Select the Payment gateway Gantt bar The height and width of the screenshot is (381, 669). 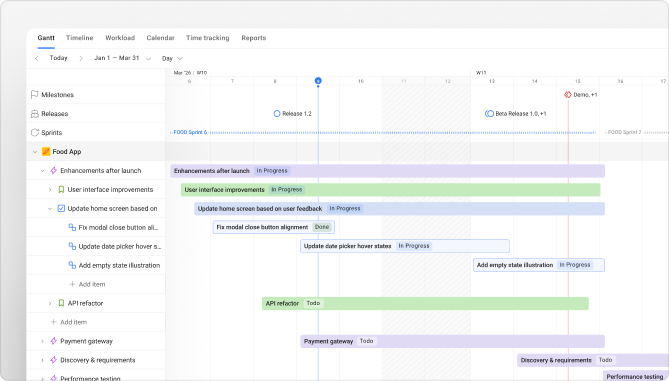453,341
